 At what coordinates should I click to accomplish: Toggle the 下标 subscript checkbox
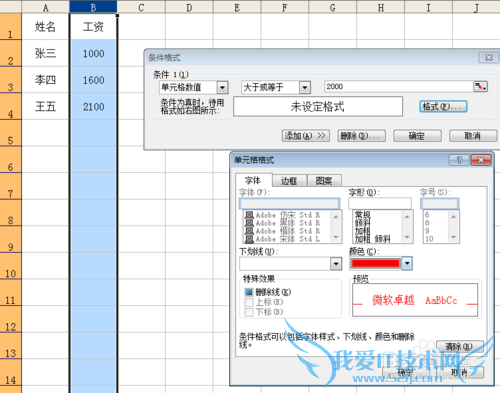coord(249,312)
